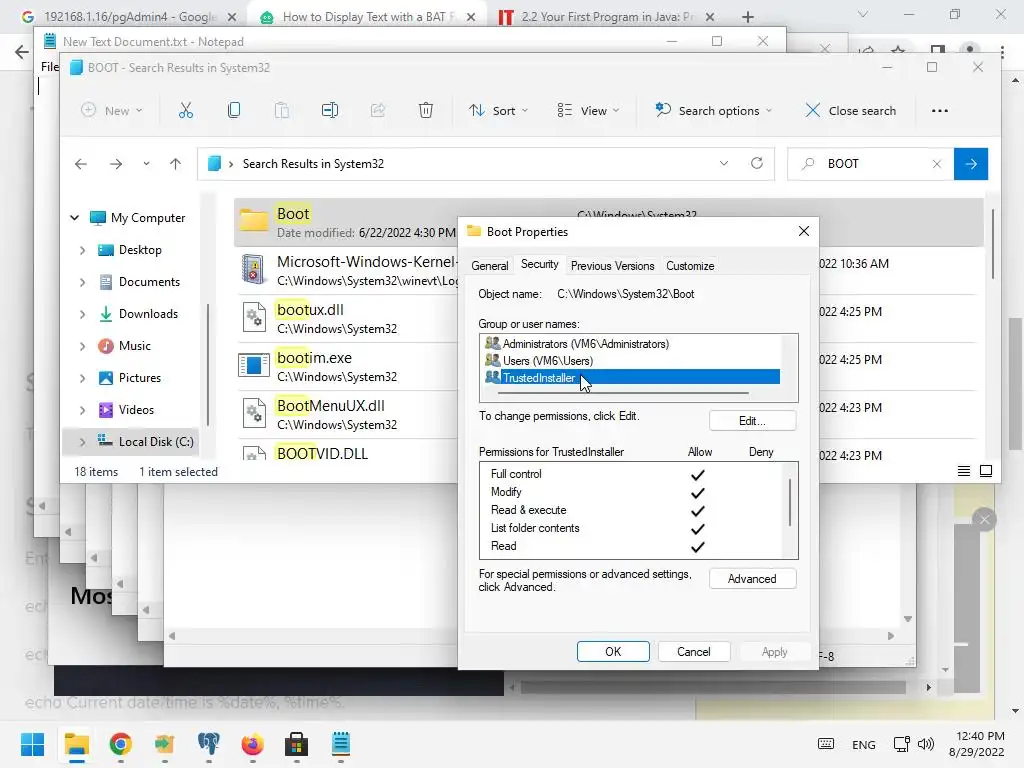1024x768 pixels.
Task: Switch to Your First Program in Java tab
Action: point(607,17)
